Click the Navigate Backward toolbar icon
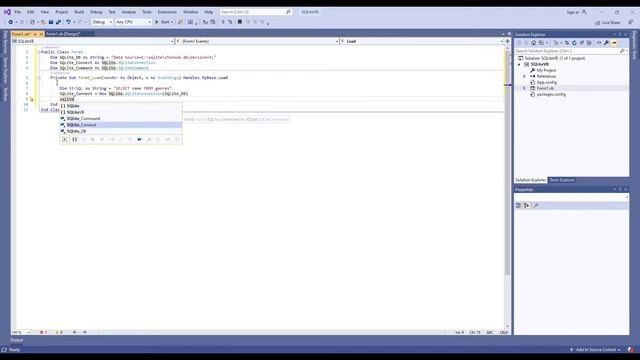640x360 pixels. (11, 22)
